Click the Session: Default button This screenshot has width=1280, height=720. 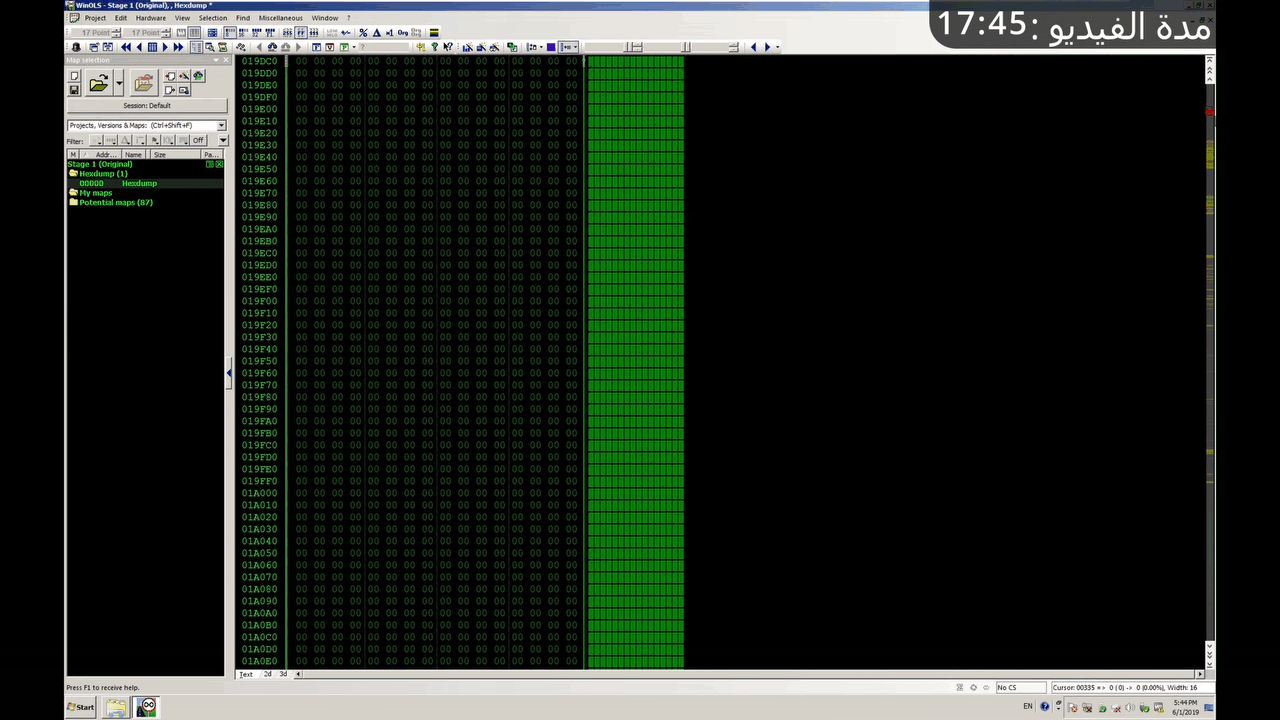click(x=147, y=106)
